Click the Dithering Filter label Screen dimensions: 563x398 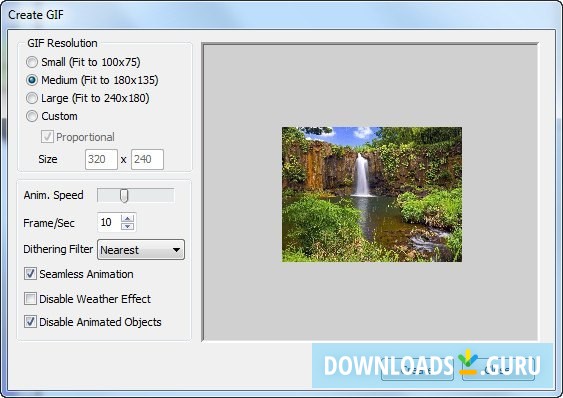58,249
